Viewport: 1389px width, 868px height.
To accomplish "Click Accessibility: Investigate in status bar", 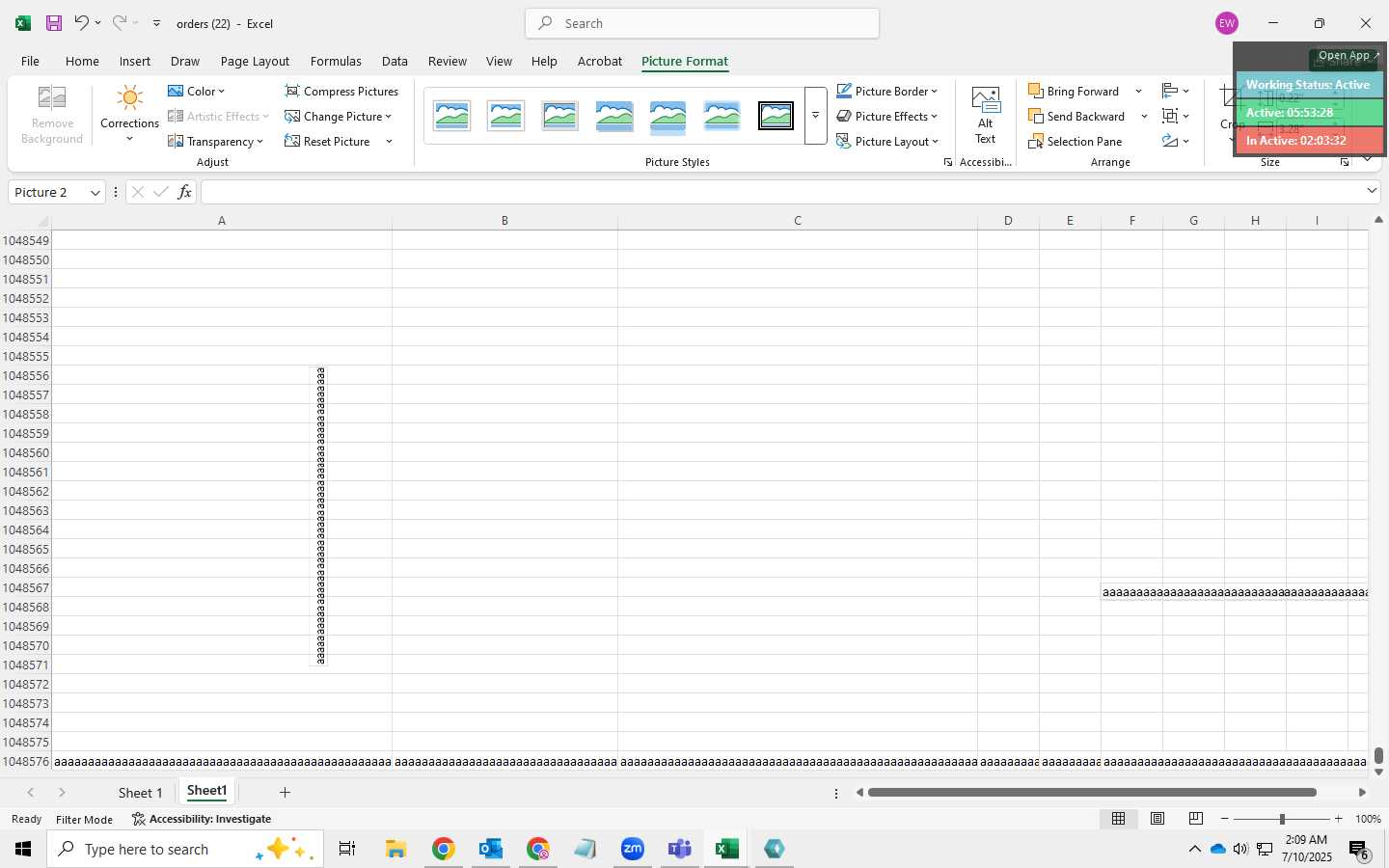I will tap(202, 819).
